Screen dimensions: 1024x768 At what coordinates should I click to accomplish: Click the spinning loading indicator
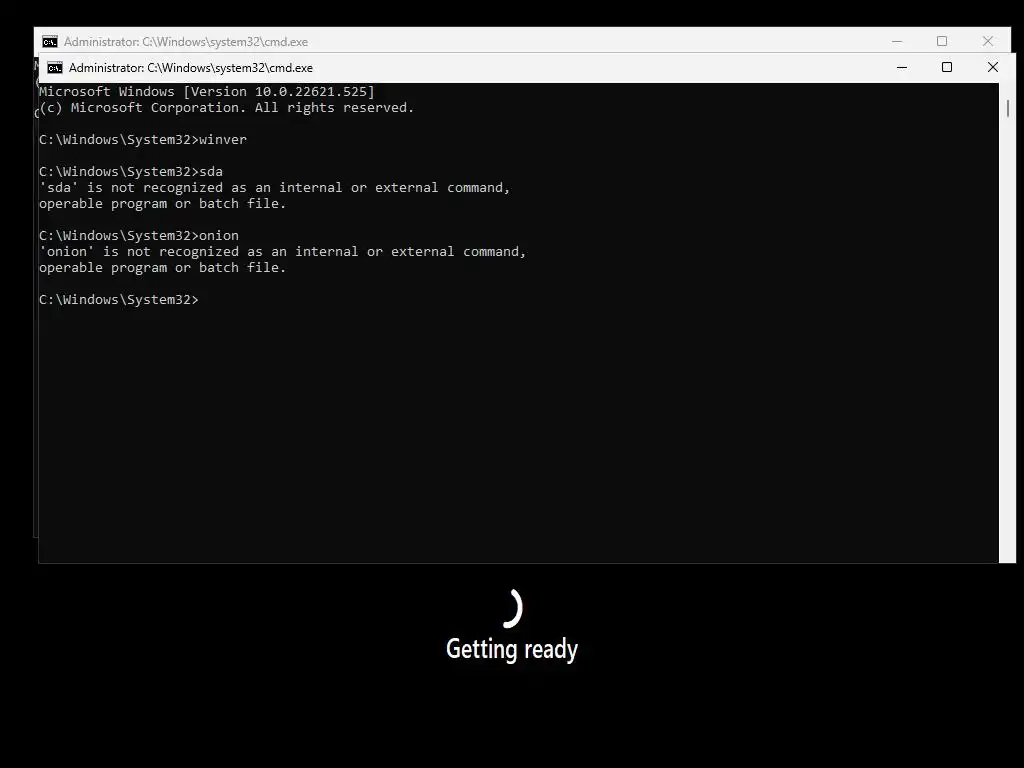click(x=512, y=608)
